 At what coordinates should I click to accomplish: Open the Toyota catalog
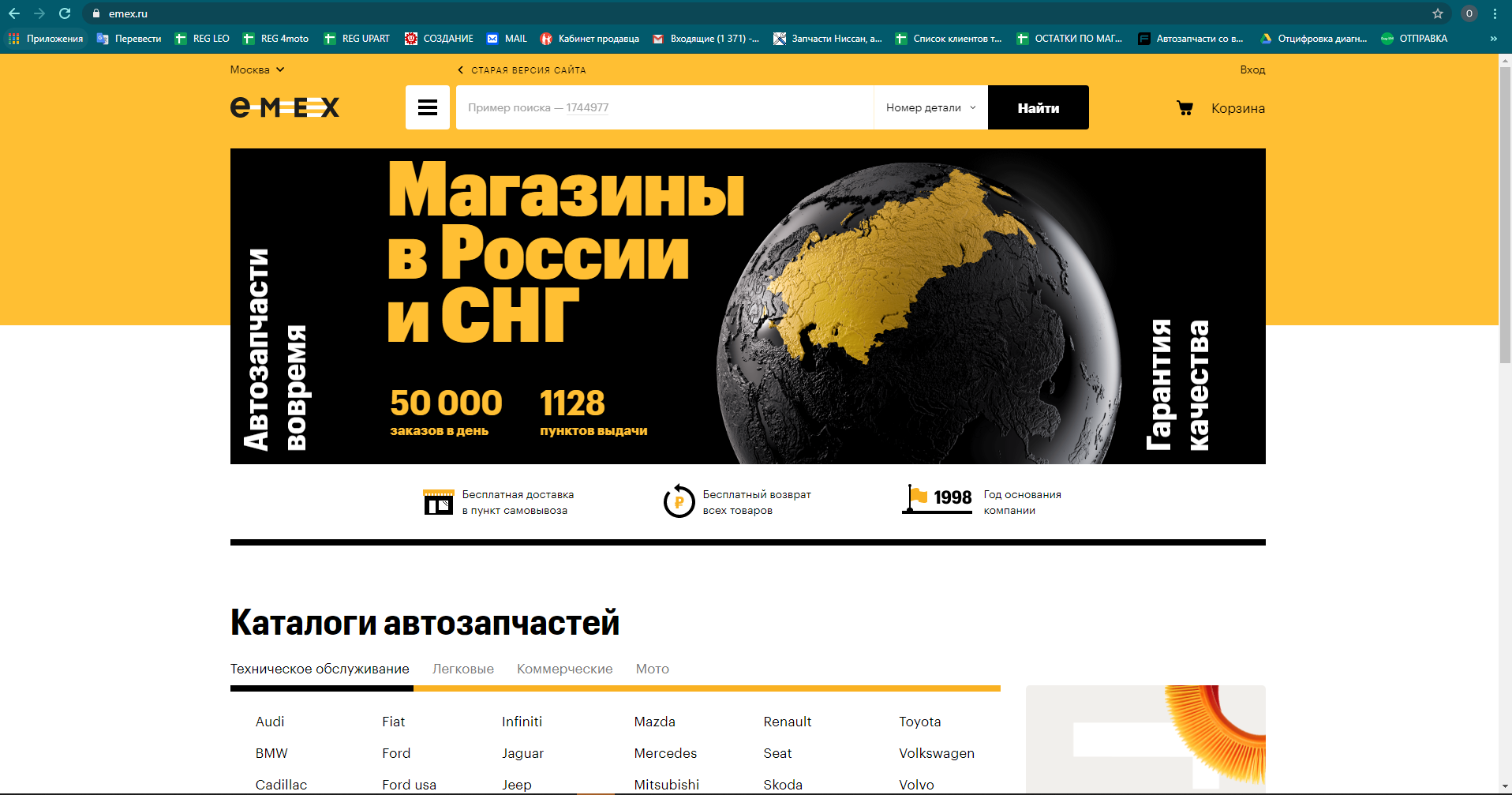click(x=920, y=722)
